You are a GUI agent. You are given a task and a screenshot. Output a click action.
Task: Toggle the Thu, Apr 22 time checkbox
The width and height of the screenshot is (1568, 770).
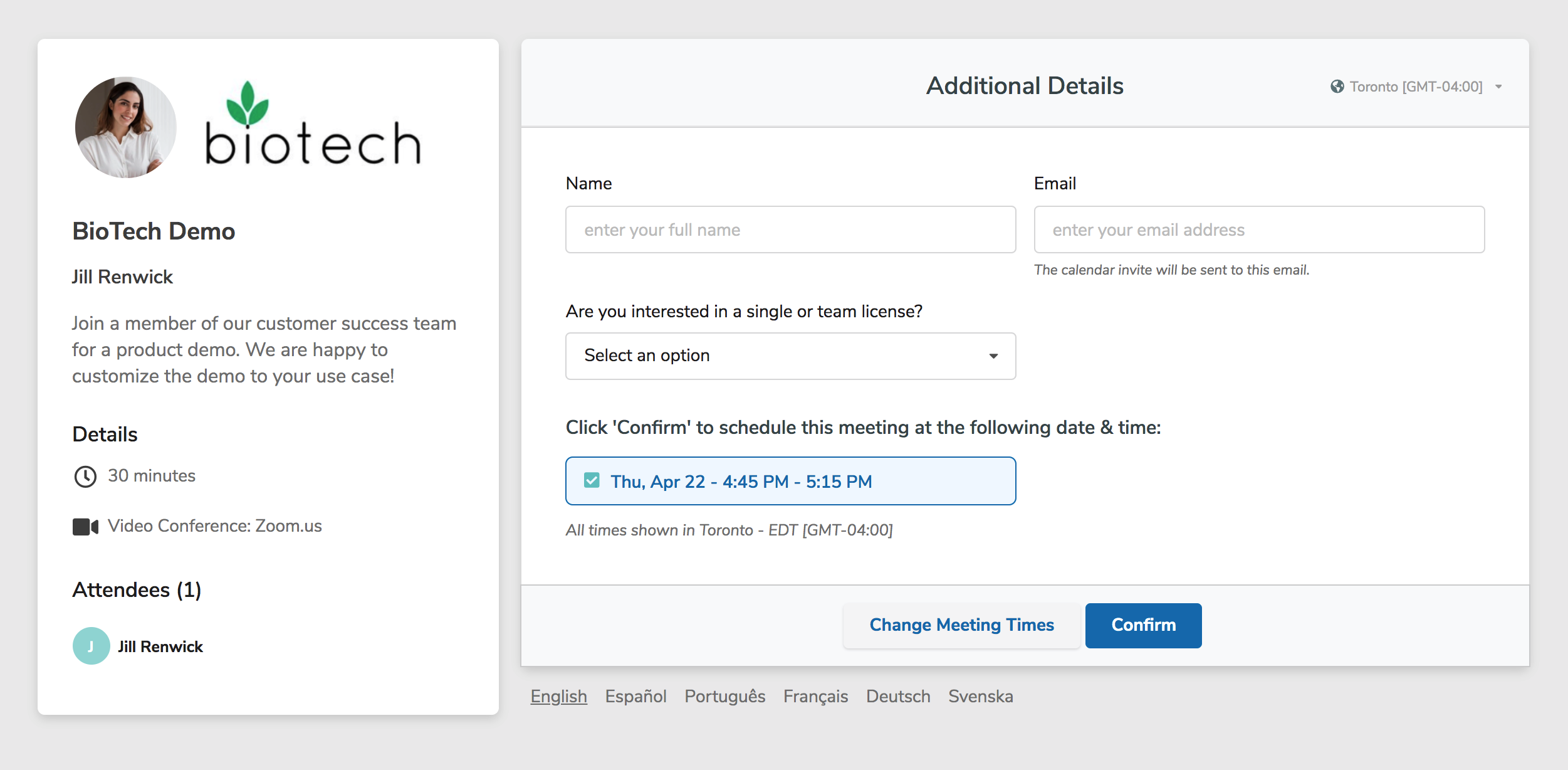pyautogui.click(x=592, y=481)
